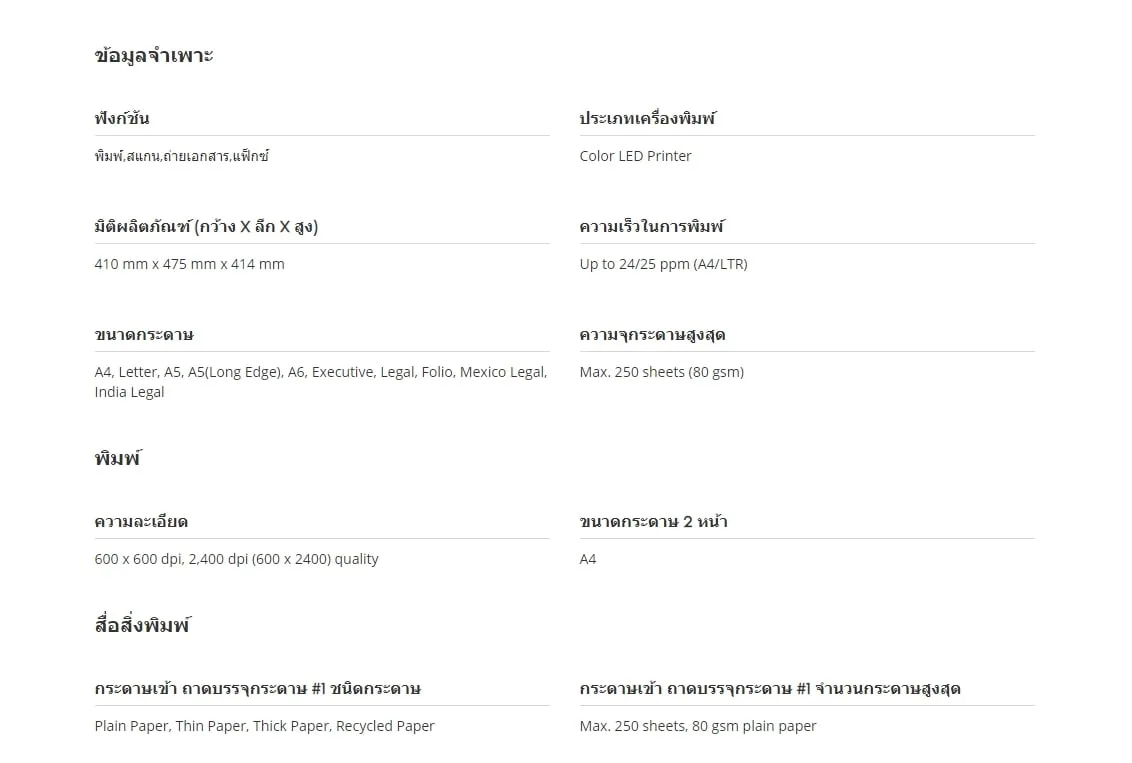Select the Plain Paper, Thin Paper types text
Screen dimensions: 1132x763
(x=264, y=726)
